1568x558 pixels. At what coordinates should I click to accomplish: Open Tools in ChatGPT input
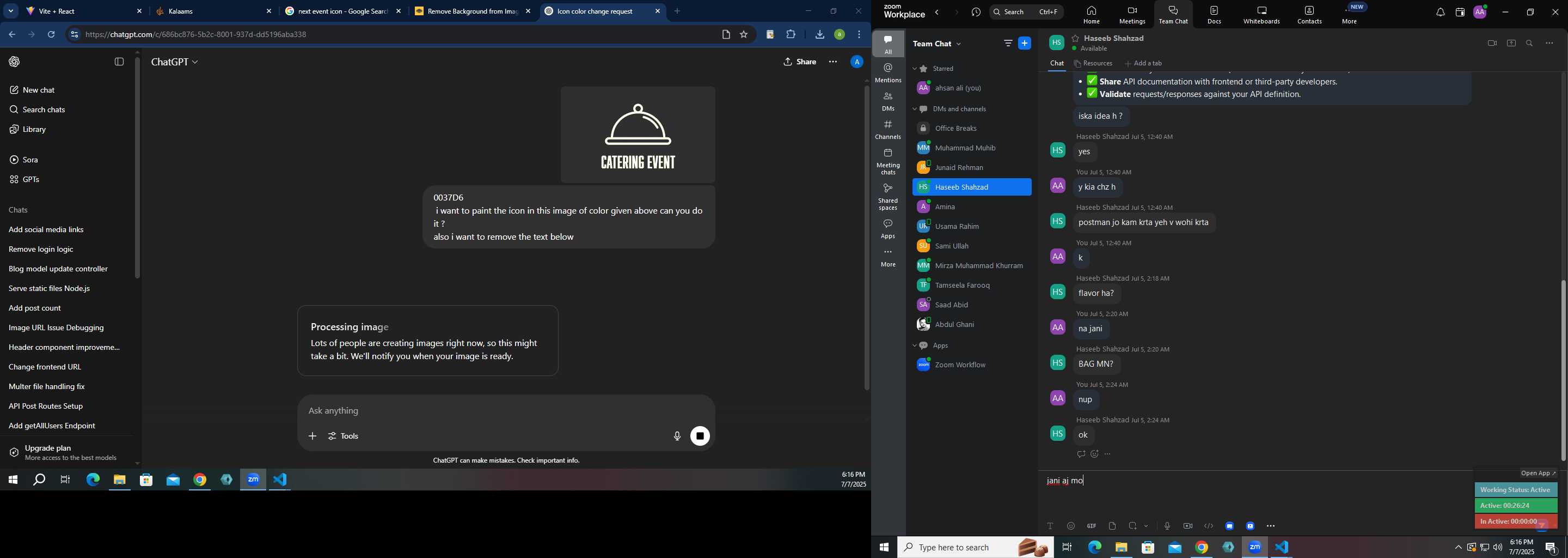click(344, 436)
